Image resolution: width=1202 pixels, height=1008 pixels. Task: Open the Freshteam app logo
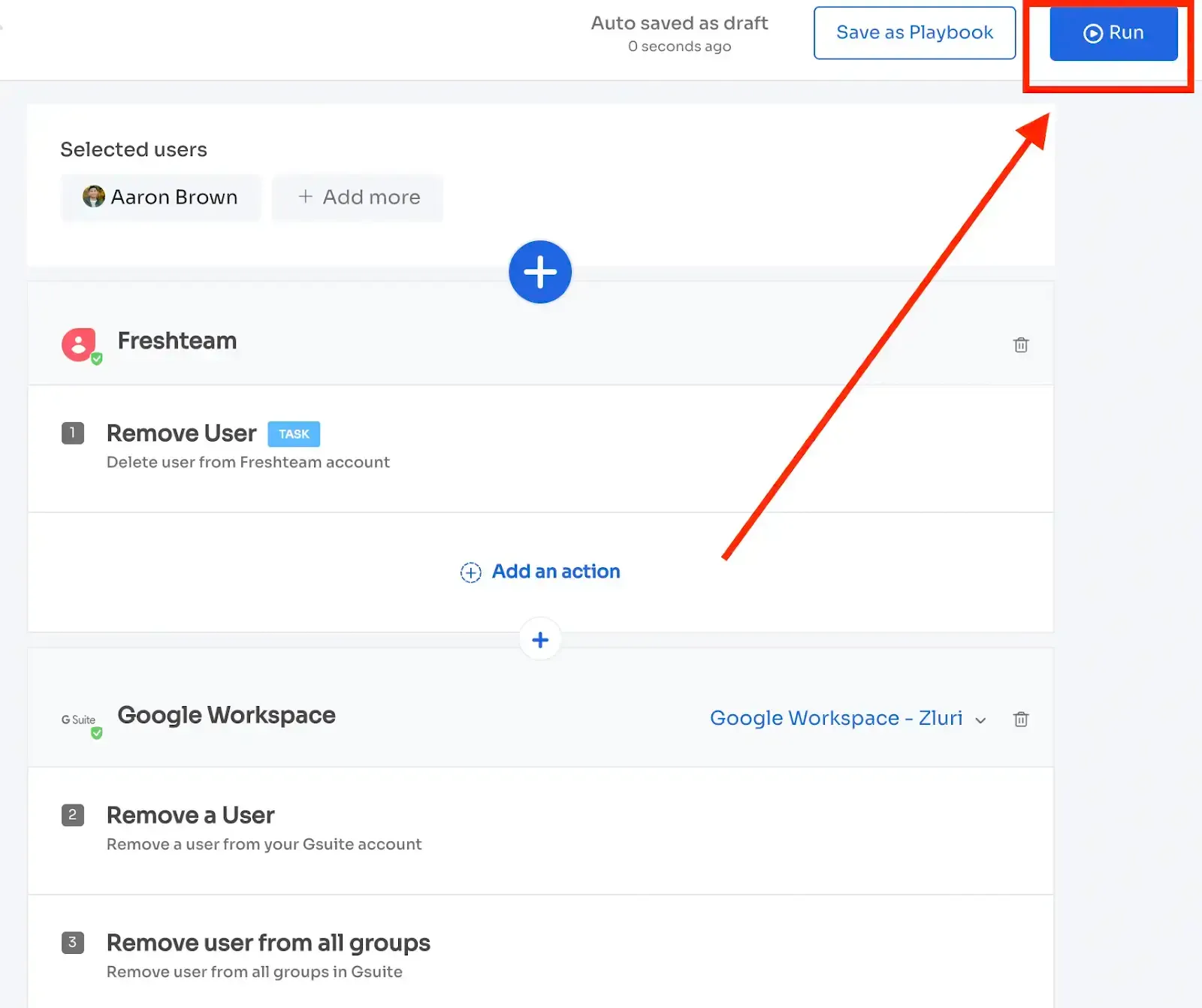pos(80,346)
